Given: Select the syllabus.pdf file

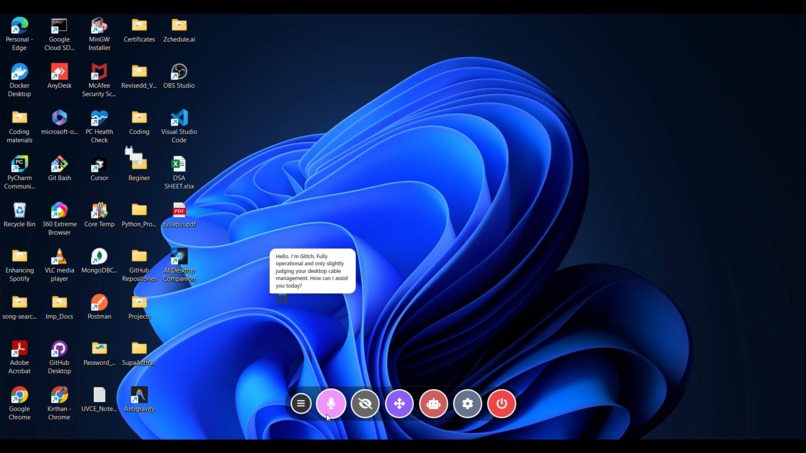Looking at the screenshot, I should [179, 215].
